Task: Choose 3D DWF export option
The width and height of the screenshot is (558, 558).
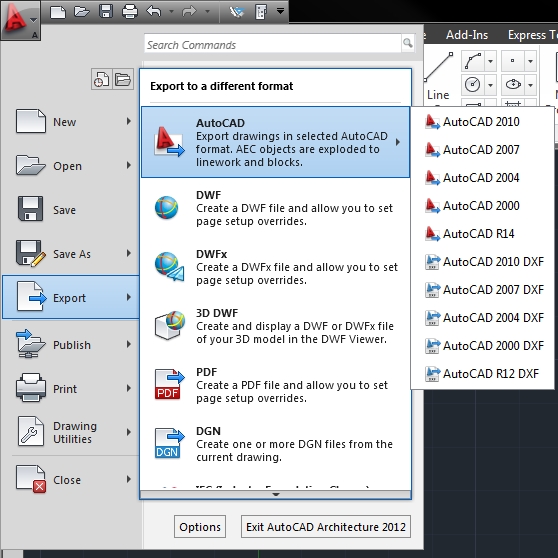Action: [x=275, y=326]
